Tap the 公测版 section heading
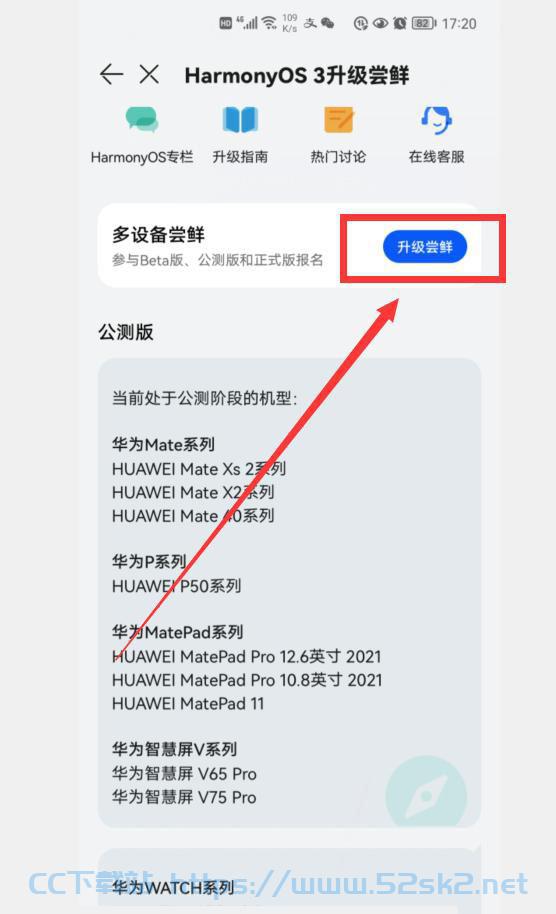556x914 pixels. coord(126,332)
